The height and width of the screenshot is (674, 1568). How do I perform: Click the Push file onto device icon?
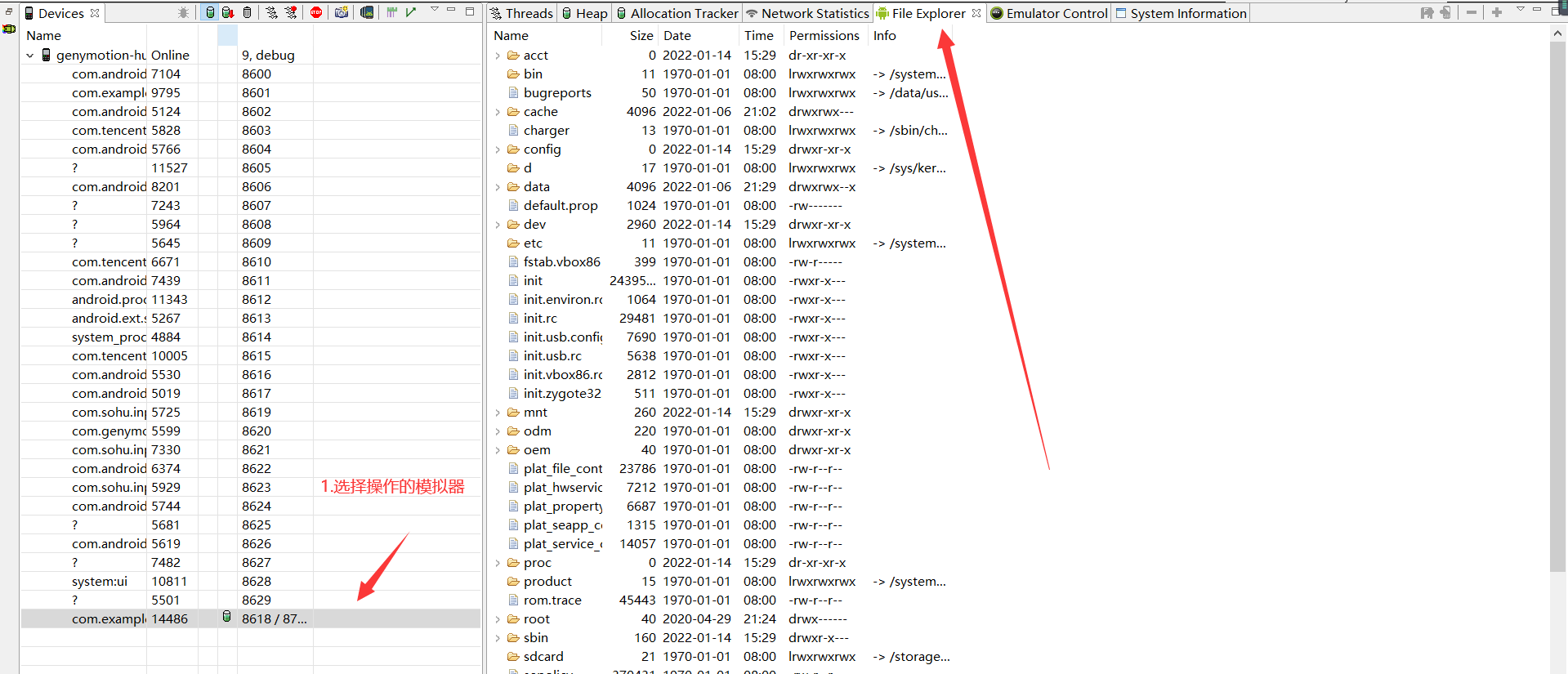(x=1445, y=12)
